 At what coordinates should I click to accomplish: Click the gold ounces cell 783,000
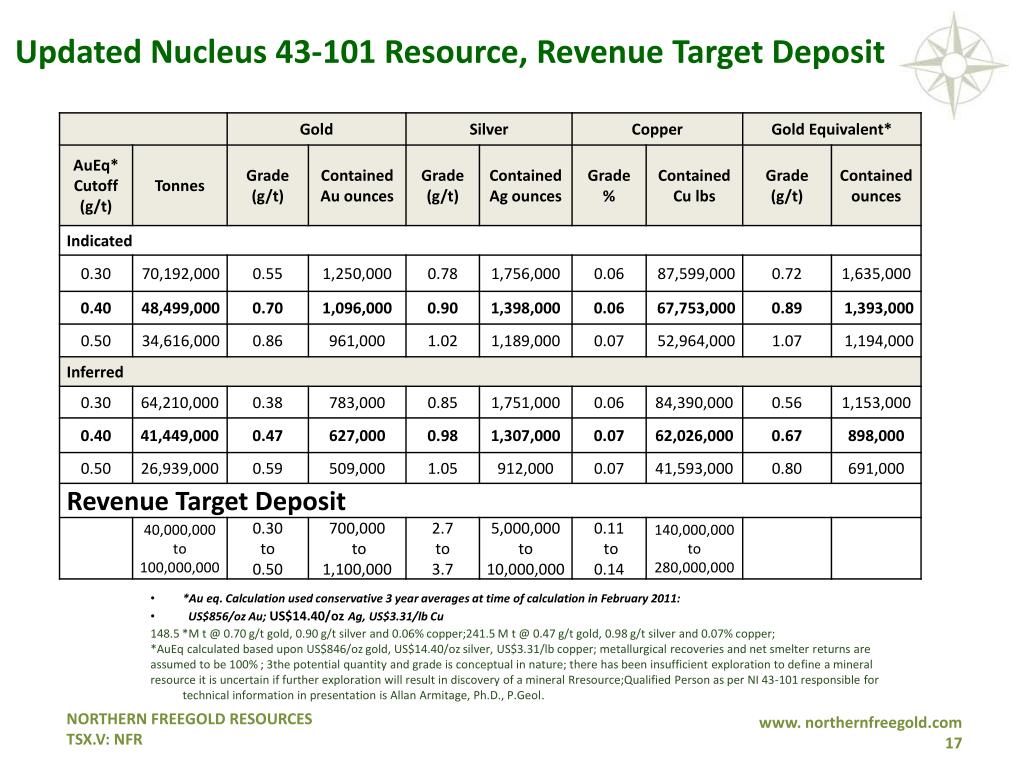pyautogui.click(x=357, y=403)
